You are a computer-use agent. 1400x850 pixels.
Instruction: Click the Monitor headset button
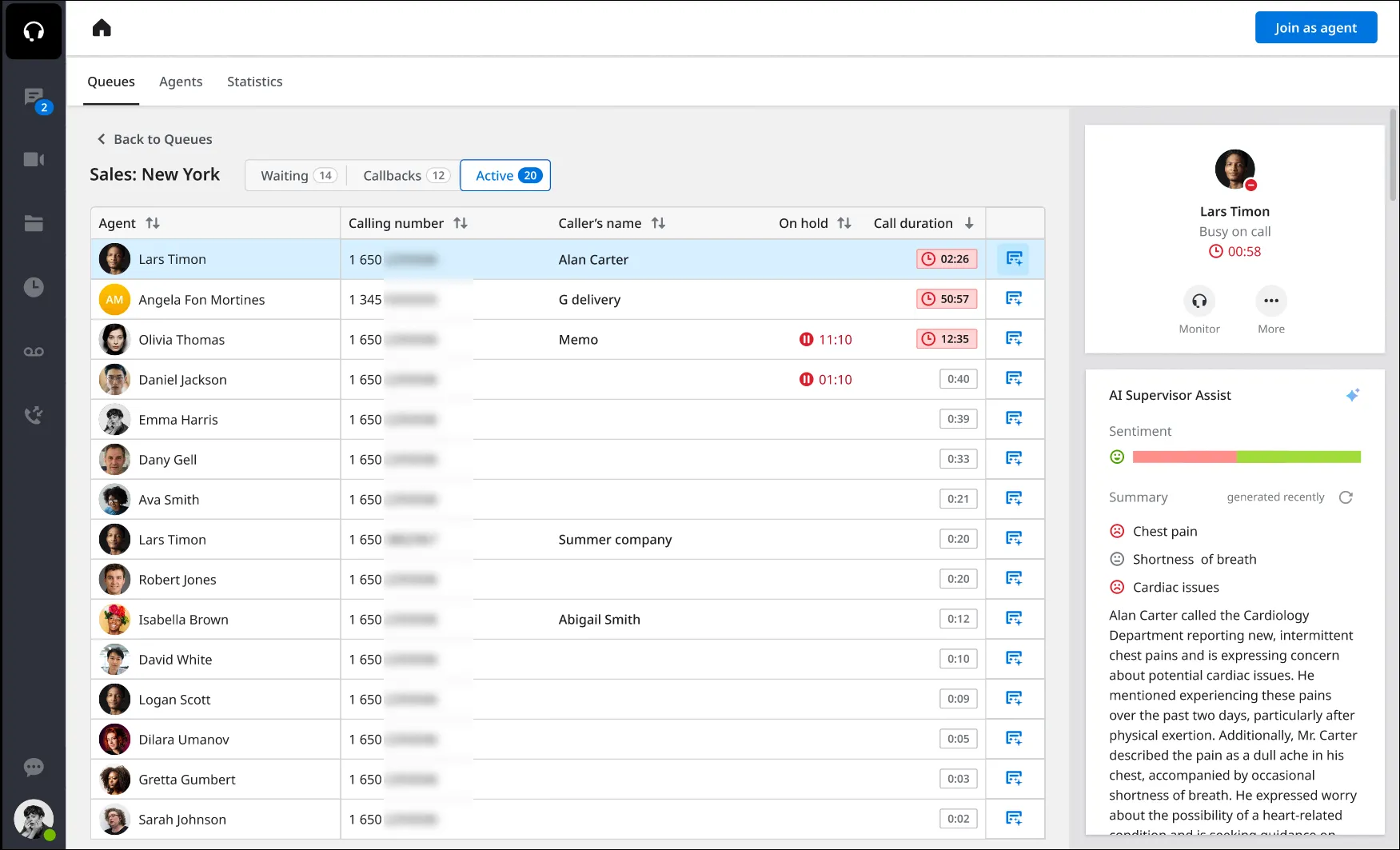tap(1199, 301)
